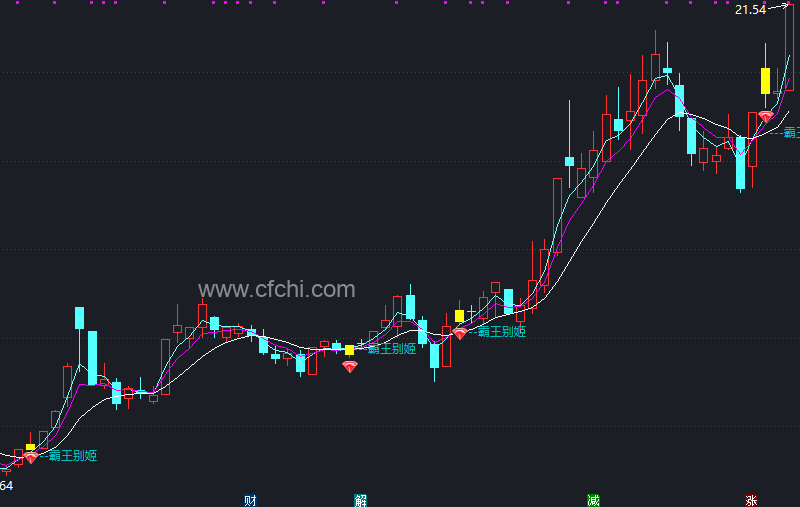Select the diamond left of third 霸王别姬 label
This screenshot has height=507, width=800.
click(x=460, y=334)
